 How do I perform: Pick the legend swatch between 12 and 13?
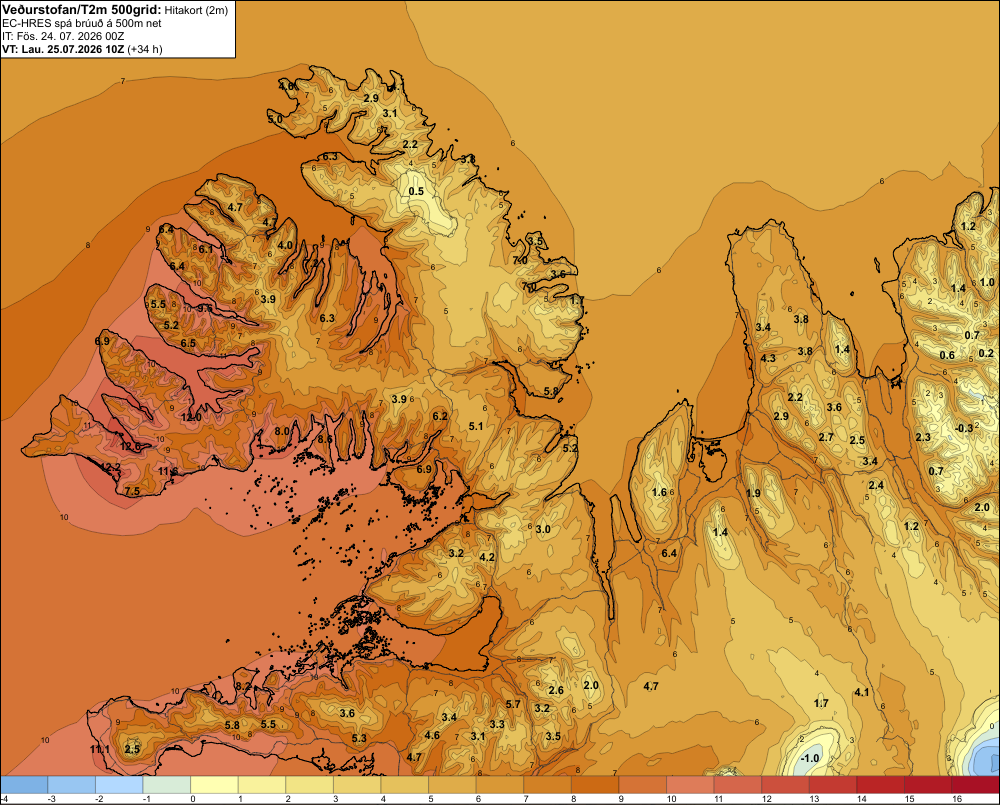point(785,785)
